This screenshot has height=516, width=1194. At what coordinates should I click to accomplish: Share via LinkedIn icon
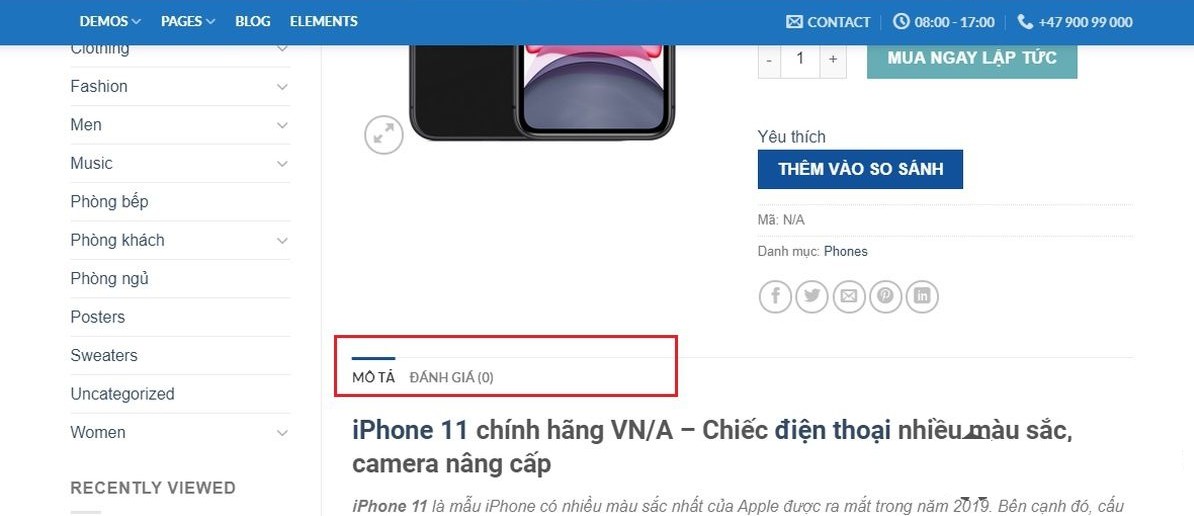pyautogui.click(x=922, y=296)
